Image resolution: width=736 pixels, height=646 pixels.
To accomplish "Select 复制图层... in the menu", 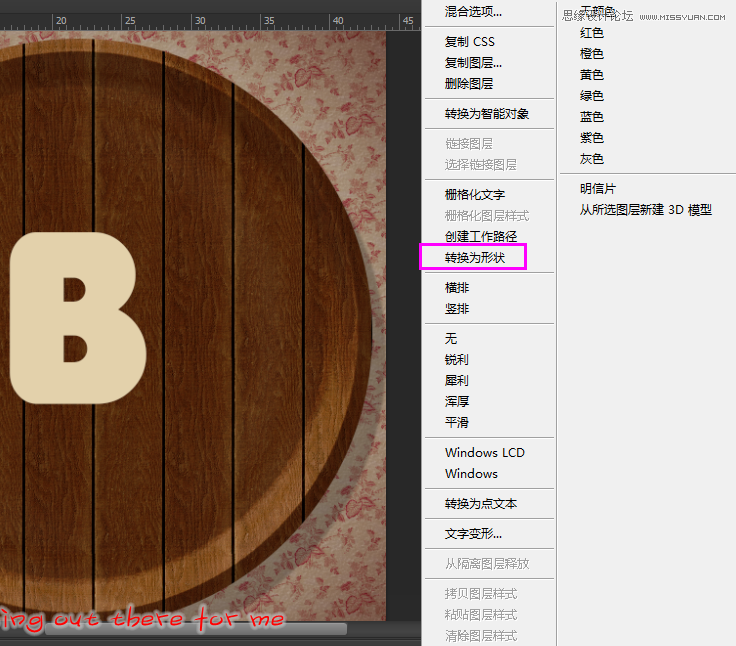I will [x=473, y=62].
